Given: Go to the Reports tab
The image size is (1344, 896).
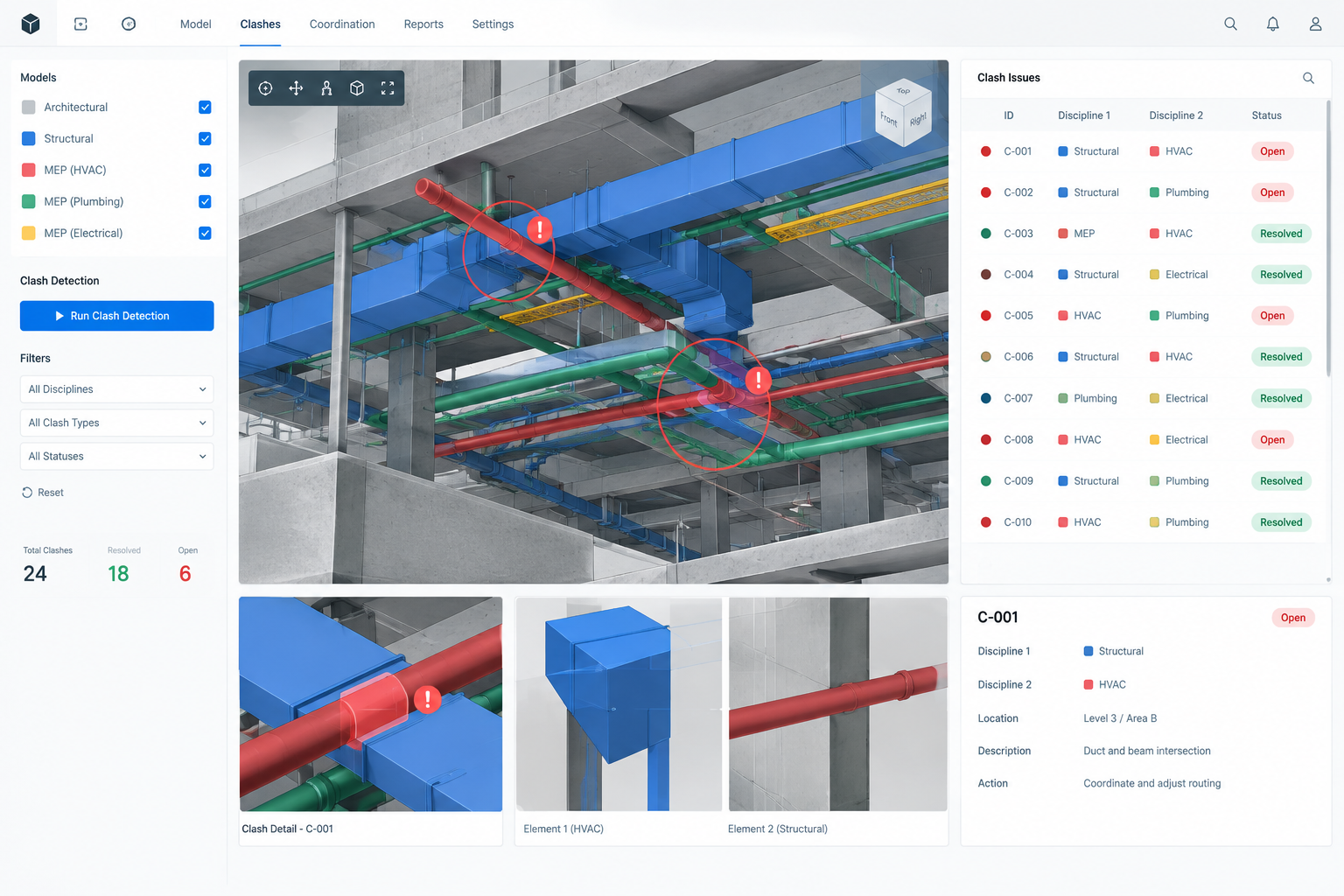Looking at the screenshot, I should (423, 24).
